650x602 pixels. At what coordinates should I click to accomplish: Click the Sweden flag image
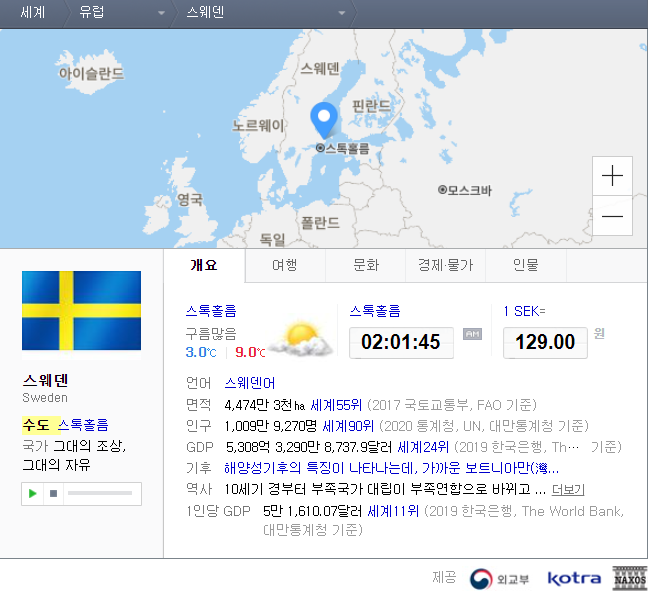pyautogui.click(x=81, y=311)
